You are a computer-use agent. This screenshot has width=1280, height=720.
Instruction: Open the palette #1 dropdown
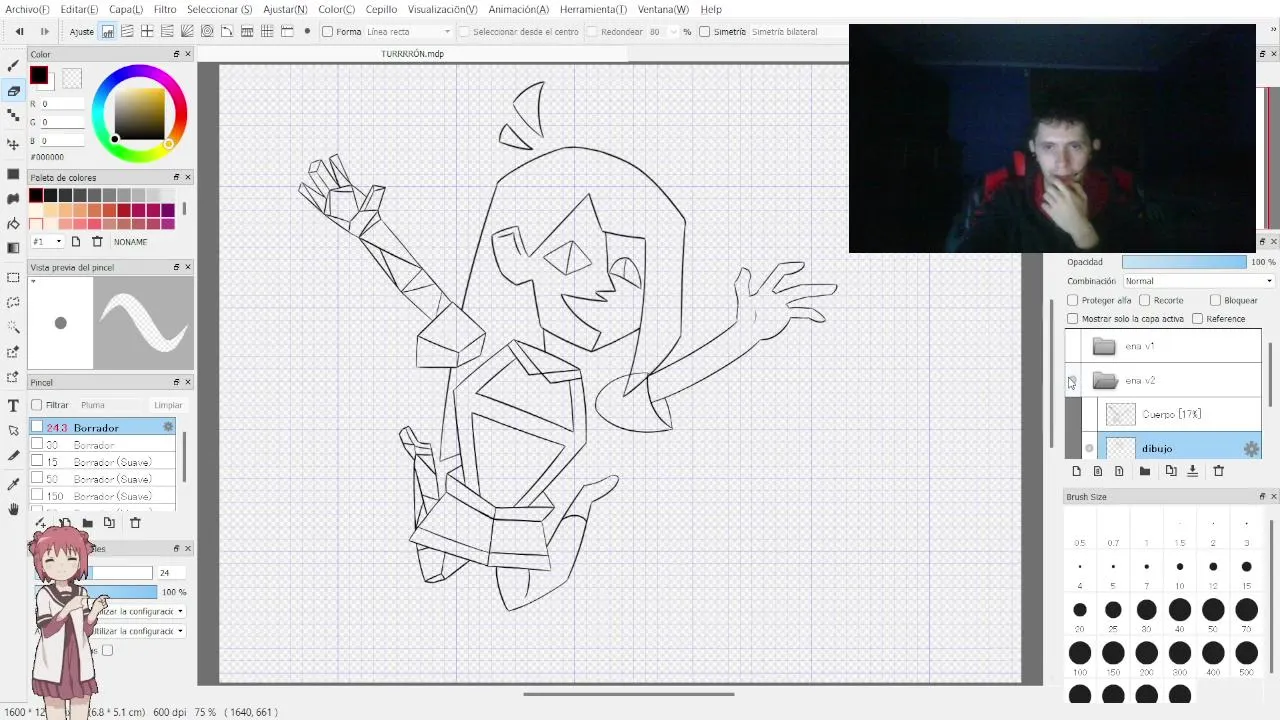[47, 242]
